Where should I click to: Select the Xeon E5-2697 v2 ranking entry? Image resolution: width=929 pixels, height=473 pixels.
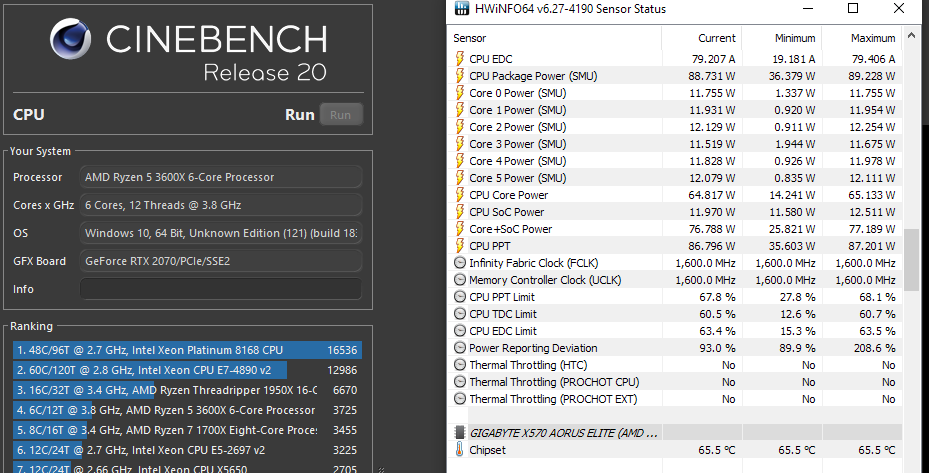187,450
